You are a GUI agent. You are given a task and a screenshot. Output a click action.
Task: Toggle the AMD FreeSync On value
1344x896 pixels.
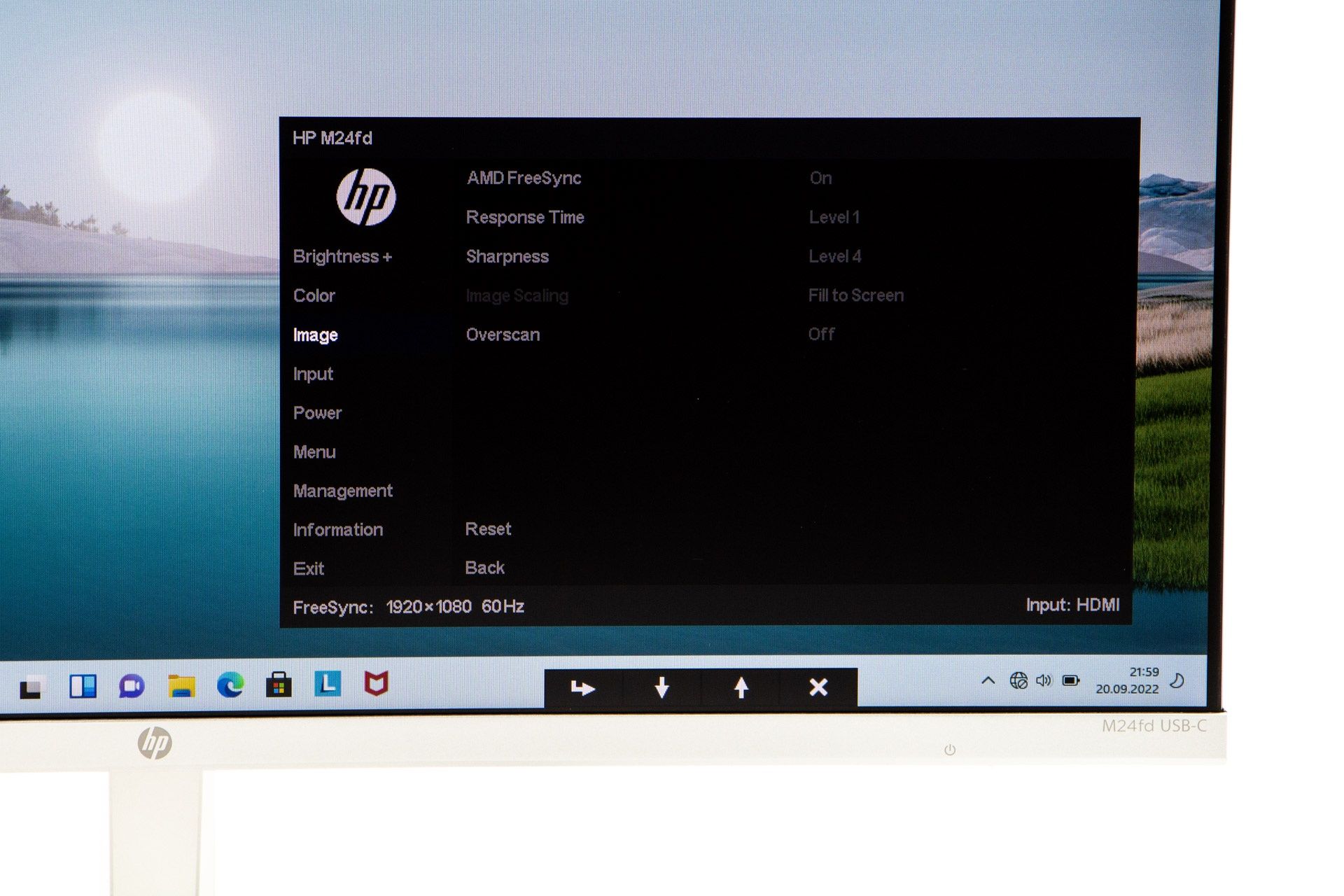point(820,178)
